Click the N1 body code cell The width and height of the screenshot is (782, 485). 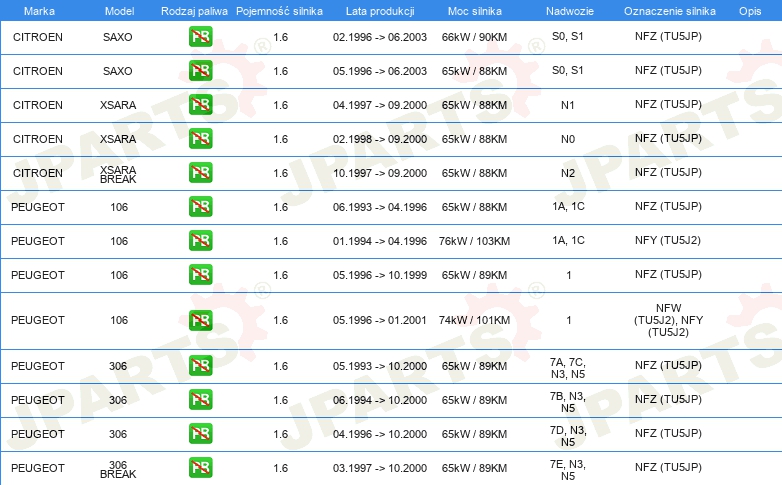coord(568,105)
